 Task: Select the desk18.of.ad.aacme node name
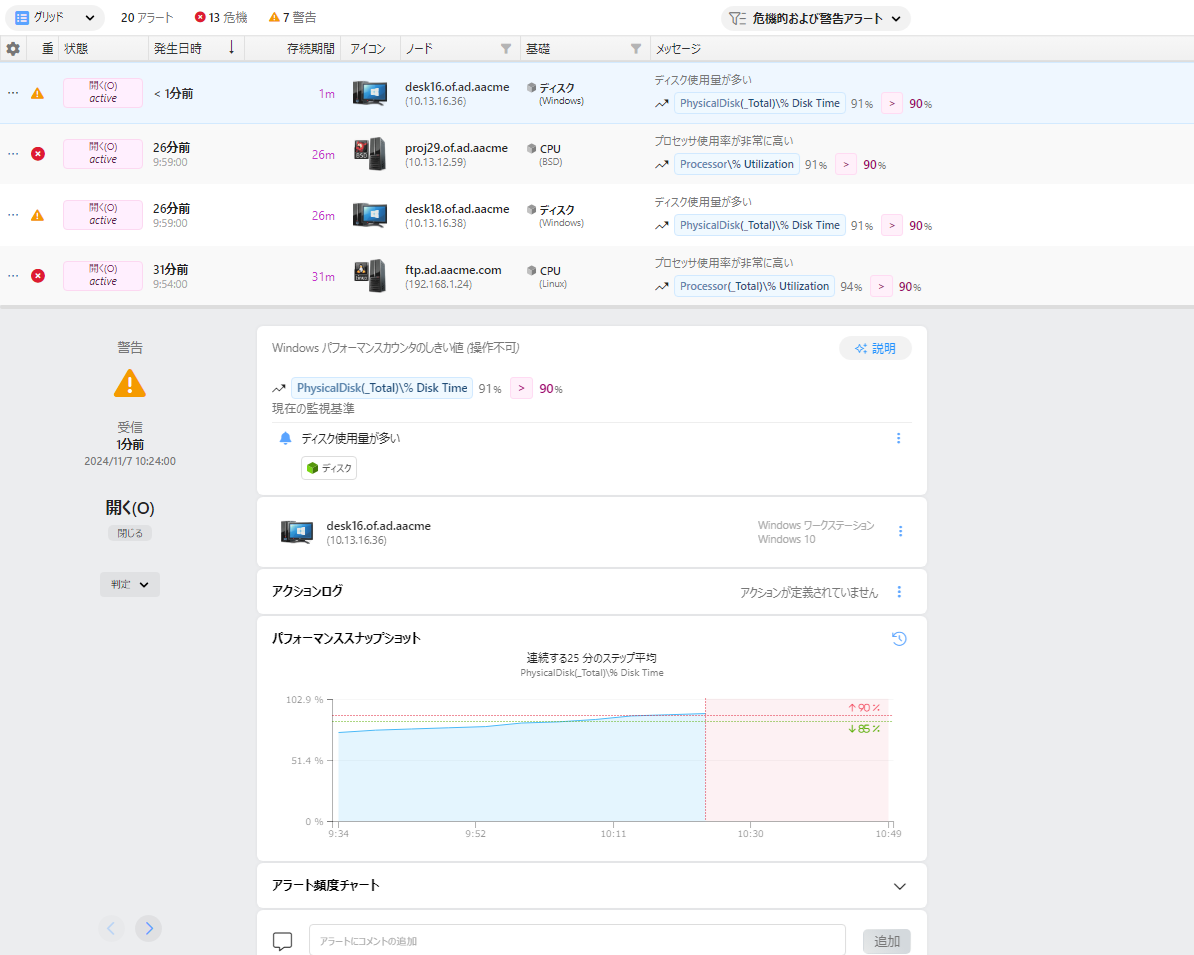point(457,209)
